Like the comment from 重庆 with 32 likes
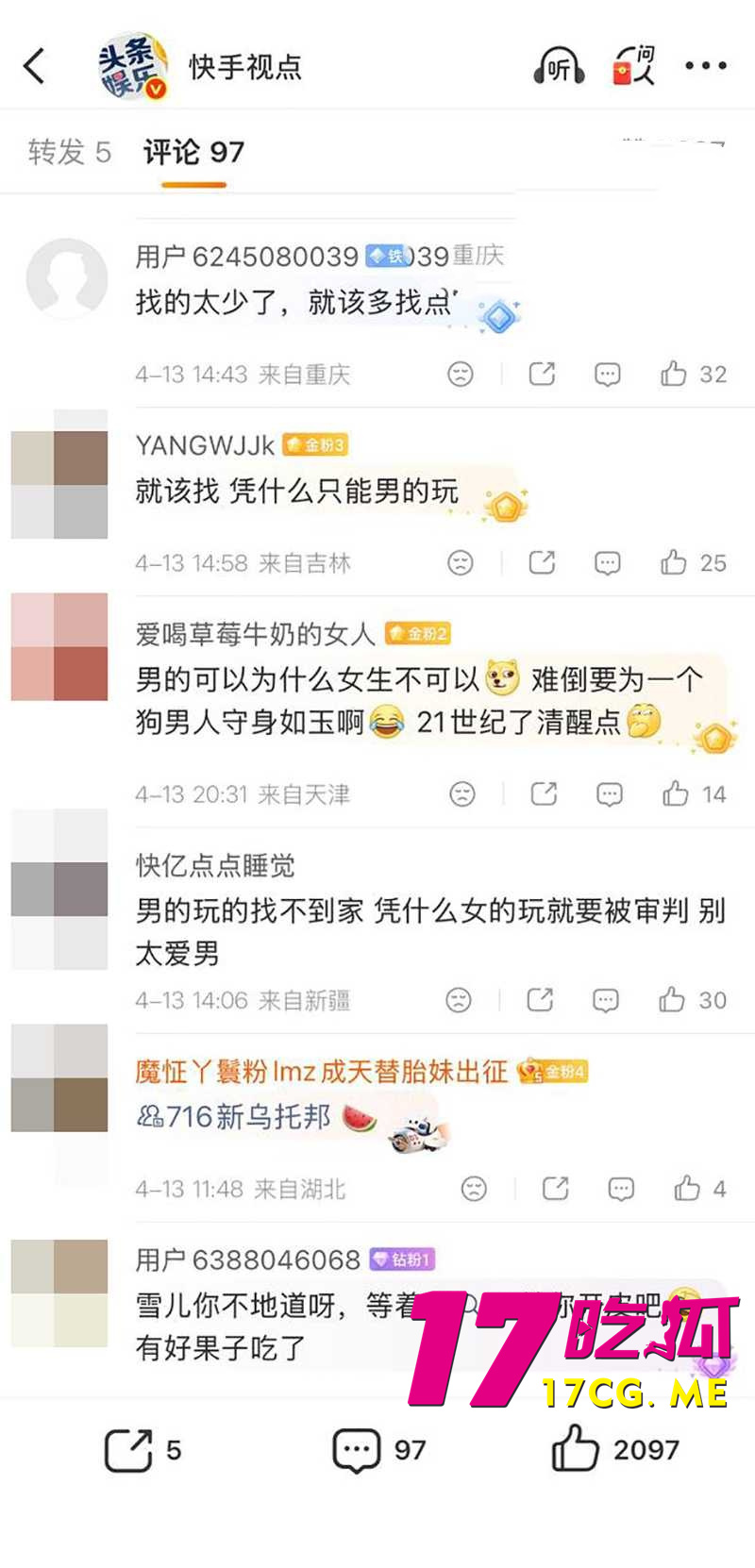This screenshot has height=1568, width=755. 694,375
